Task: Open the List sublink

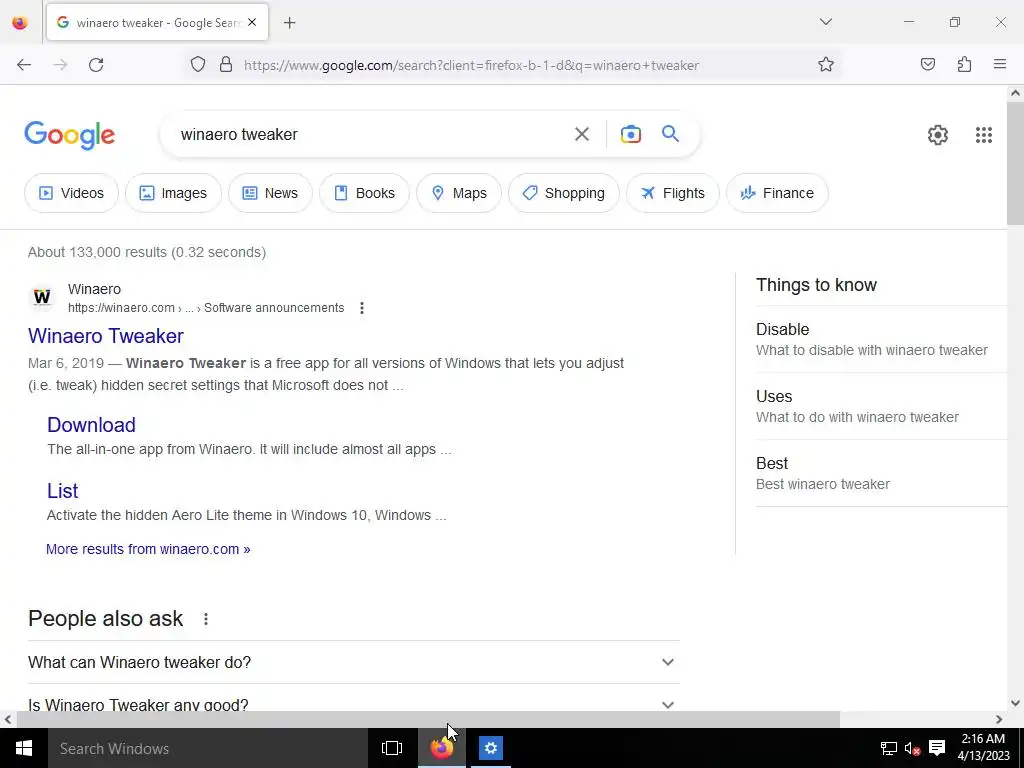Action: tap(62, 490)
